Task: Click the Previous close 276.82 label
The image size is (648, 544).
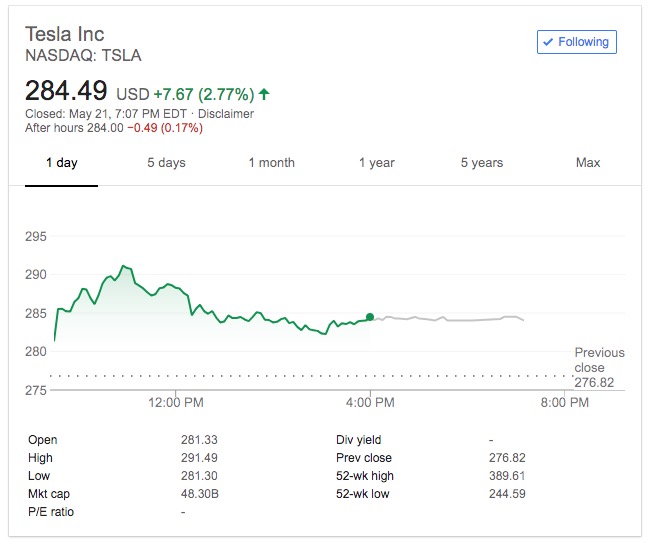Action: [599, 367]
